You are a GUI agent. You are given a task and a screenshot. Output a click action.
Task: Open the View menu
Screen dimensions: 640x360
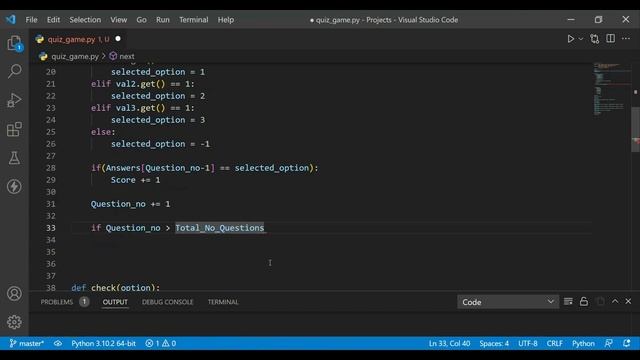pyautogui.click(x=118, y=20)
